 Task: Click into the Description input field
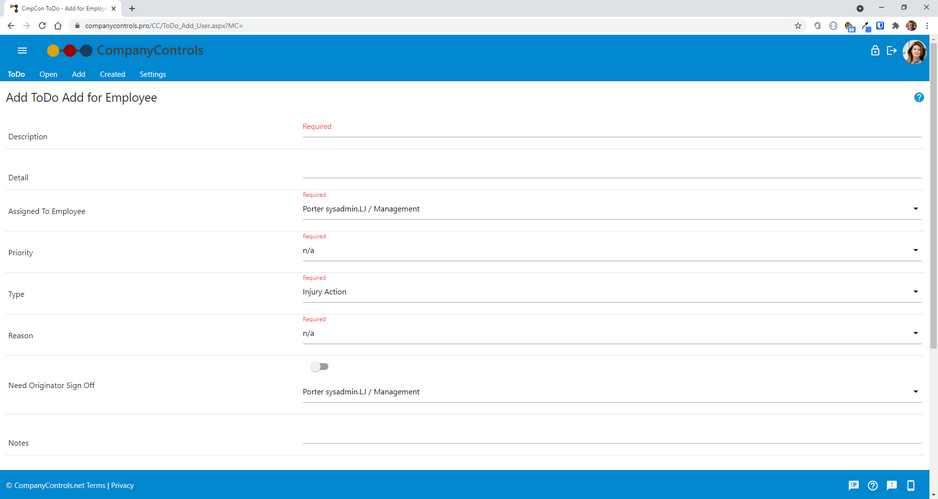pyautogui.click(x=611, y=132)
